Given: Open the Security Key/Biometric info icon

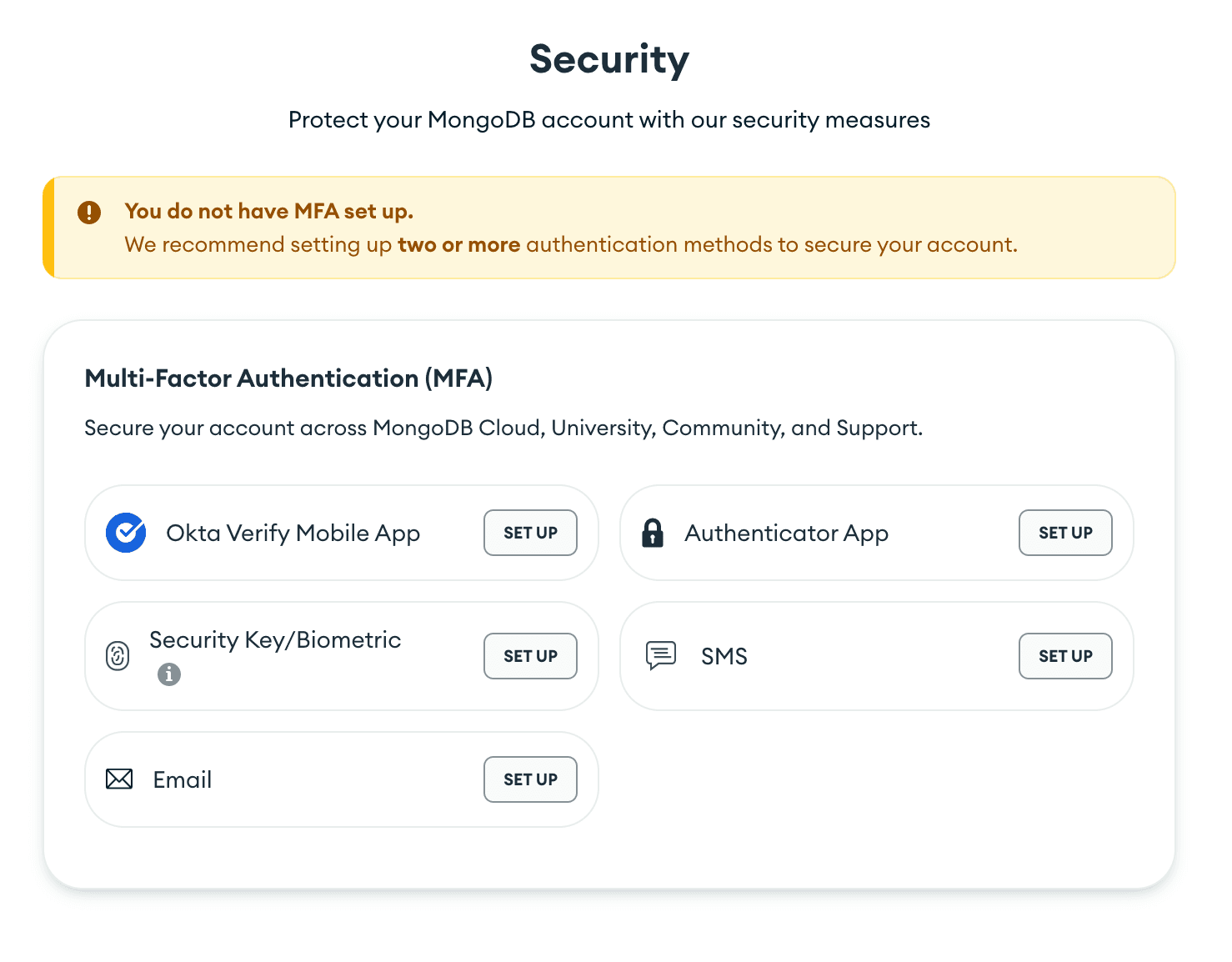Looking at the screenshot, I should pos(169,674).
